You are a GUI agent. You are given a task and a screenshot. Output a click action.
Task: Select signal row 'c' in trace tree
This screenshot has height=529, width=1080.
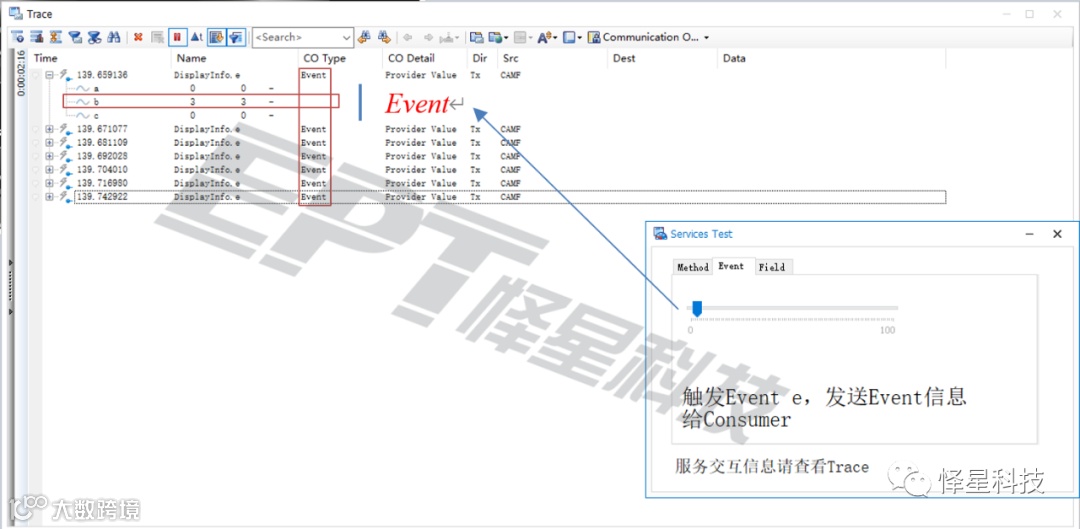(x=96, y=116)
